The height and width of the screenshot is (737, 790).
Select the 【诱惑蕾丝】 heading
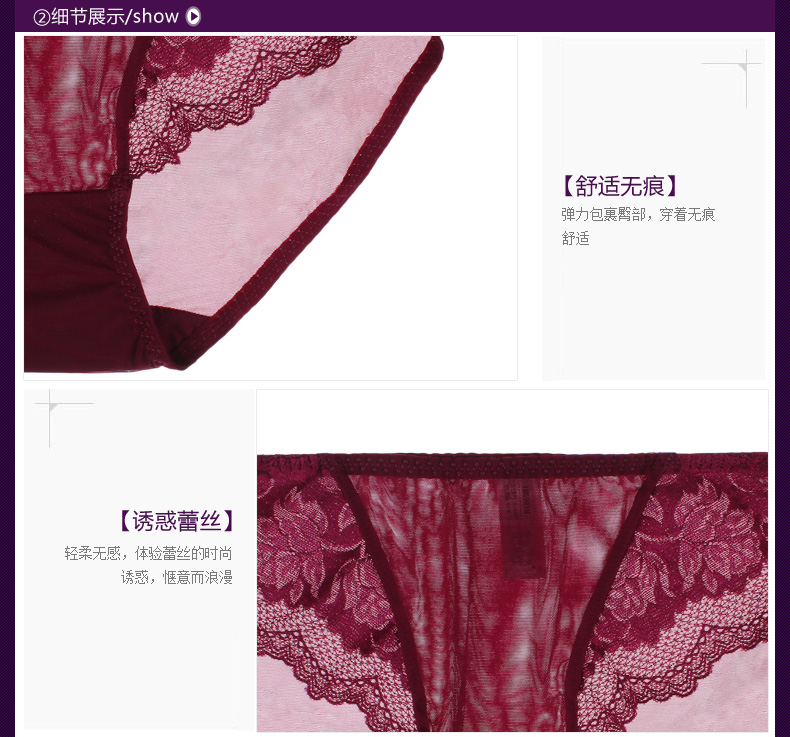click(177, 520)
